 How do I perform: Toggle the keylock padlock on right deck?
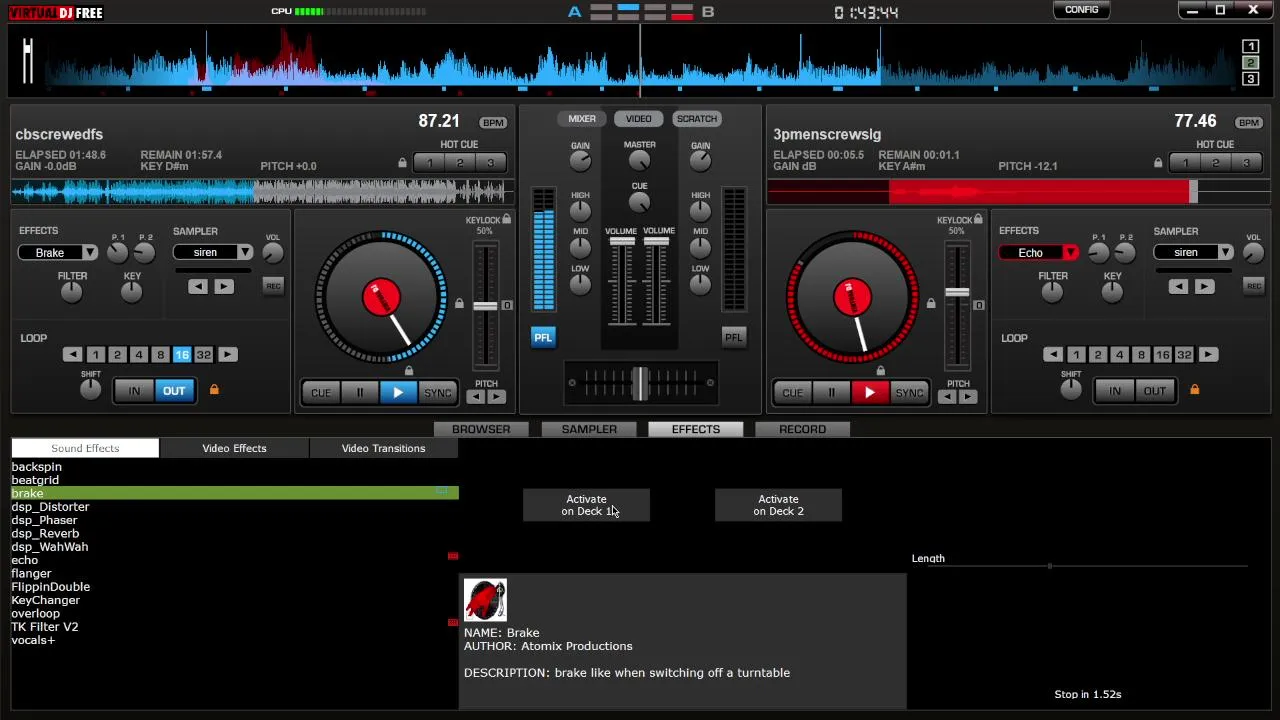click(x=978, y=220)
